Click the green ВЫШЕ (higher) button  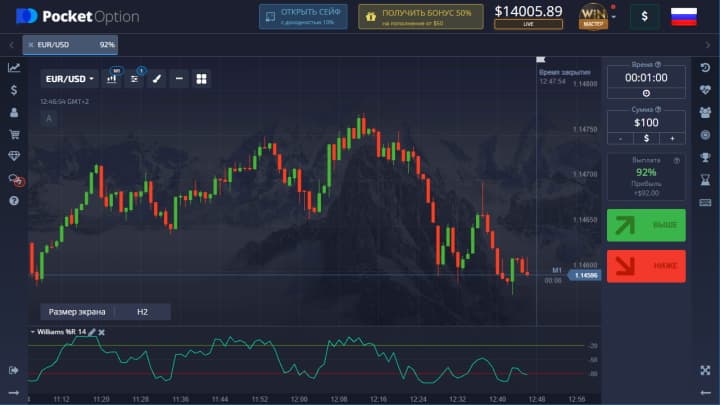[x=646, y=225]
